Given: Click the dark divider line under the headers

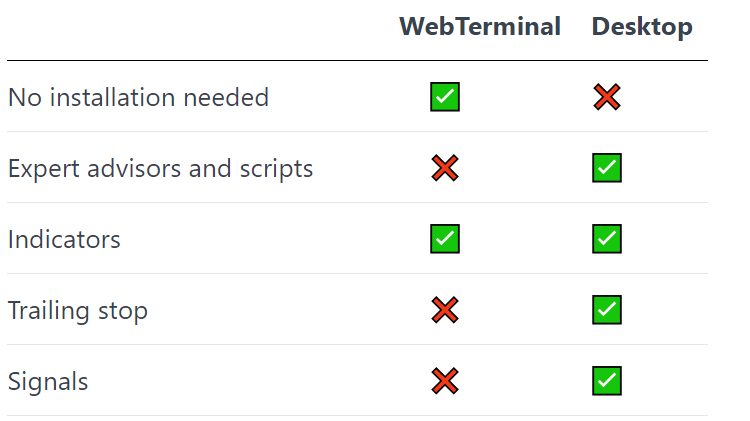Looking at the screenshot, I should (x=357, y=61).
